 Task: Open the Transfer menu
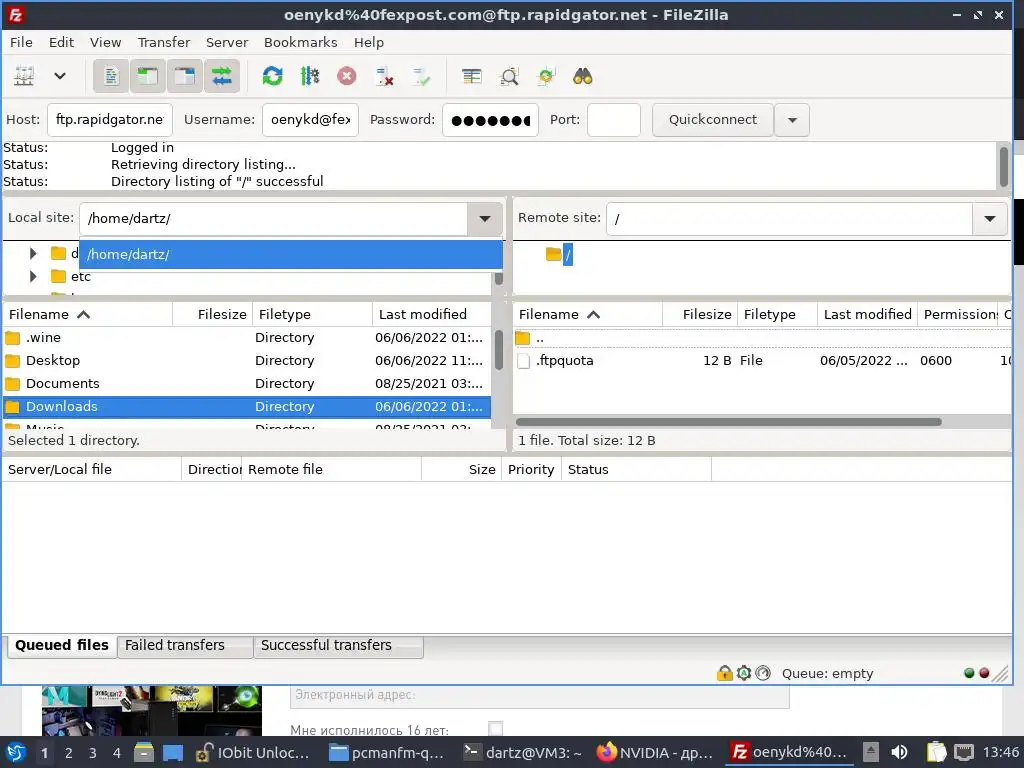coord(164,42)
